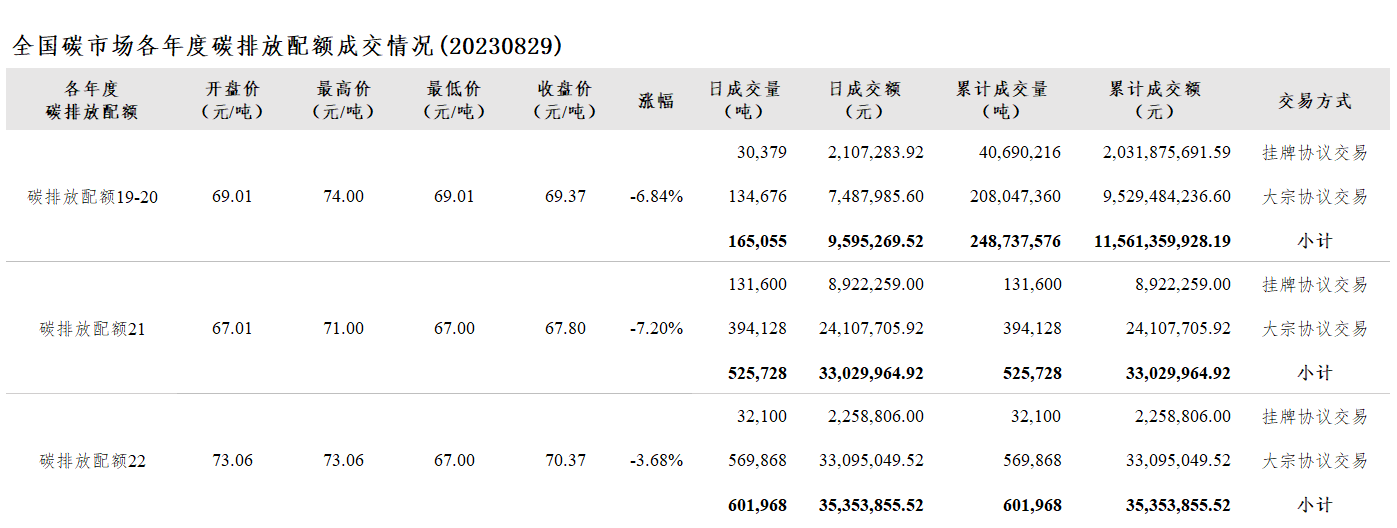Select the 碳排放配额19-20 row label
The width and height of the screenshot is (1397, 528).
click(93, 197)
